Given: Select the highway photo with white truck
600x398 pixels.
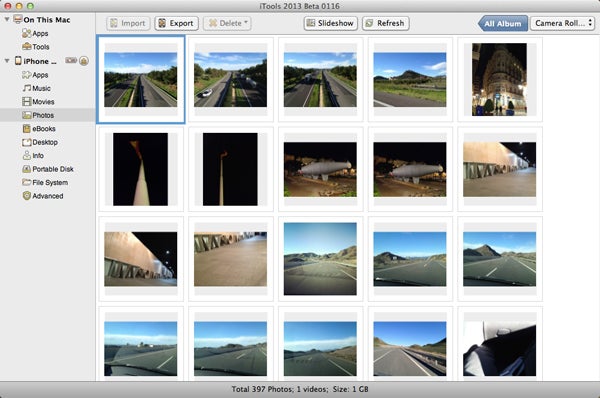Looking at the screenshot, I should point(320,80).
